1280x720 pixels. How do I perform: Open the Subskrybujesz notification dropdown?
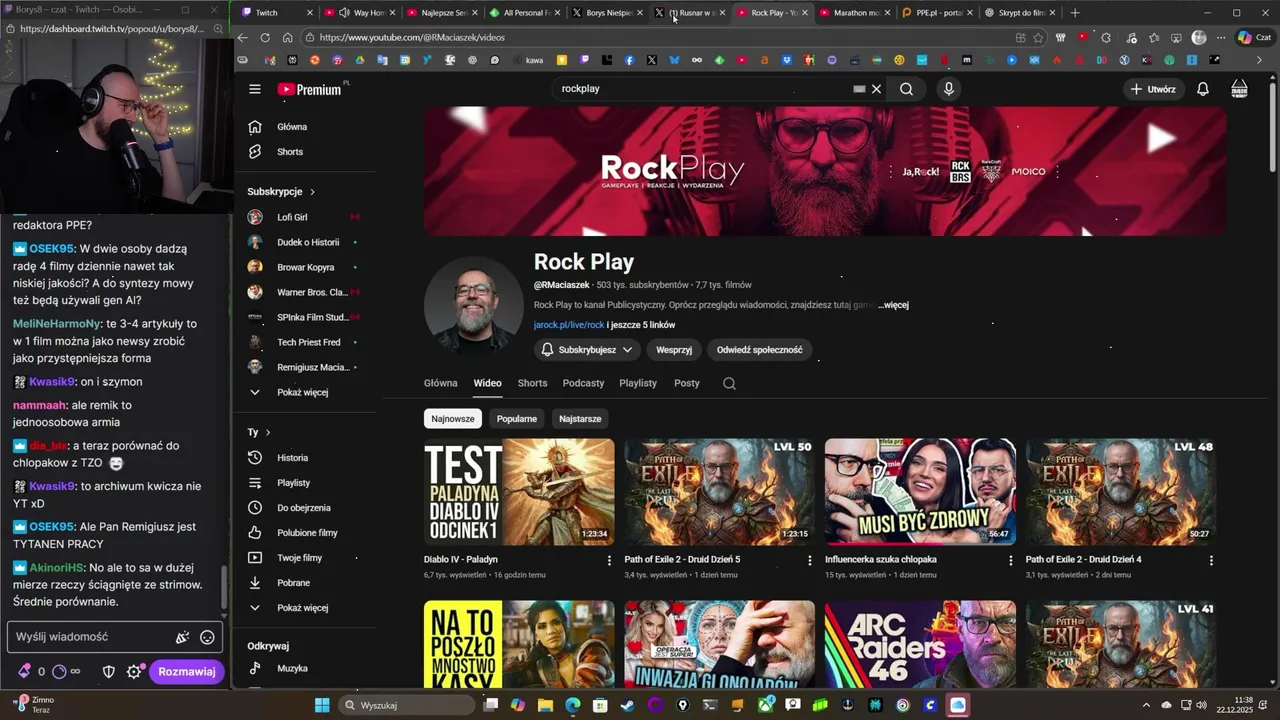587,350
